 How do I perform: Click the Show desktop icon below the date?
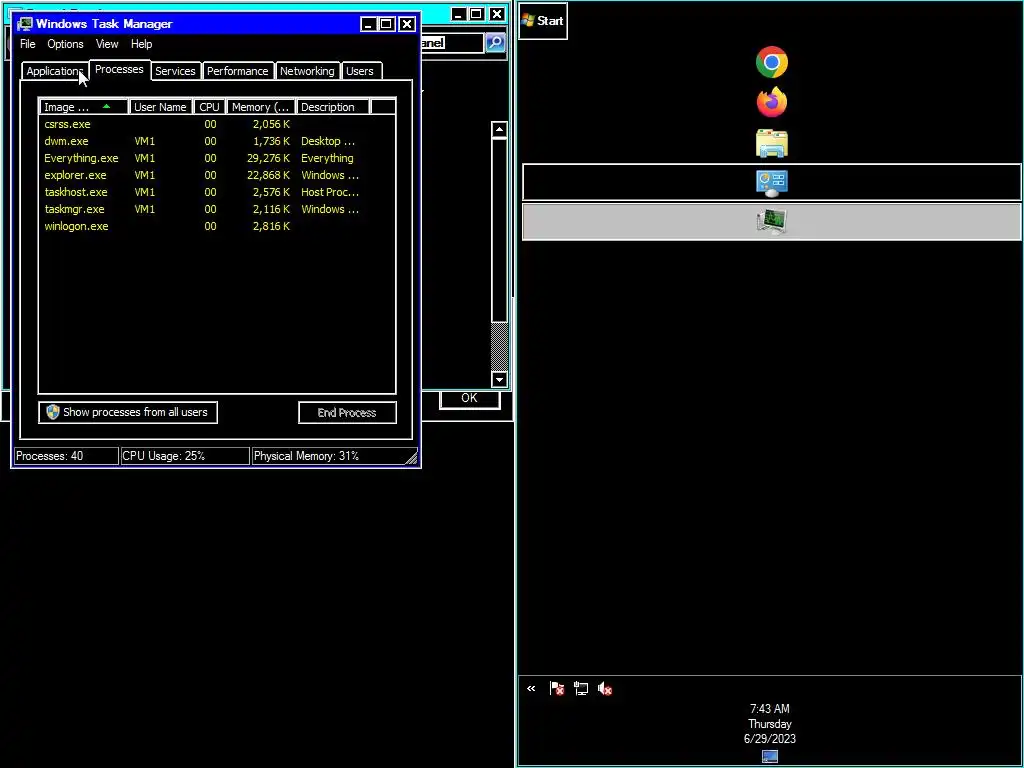(x=770, y=756)
